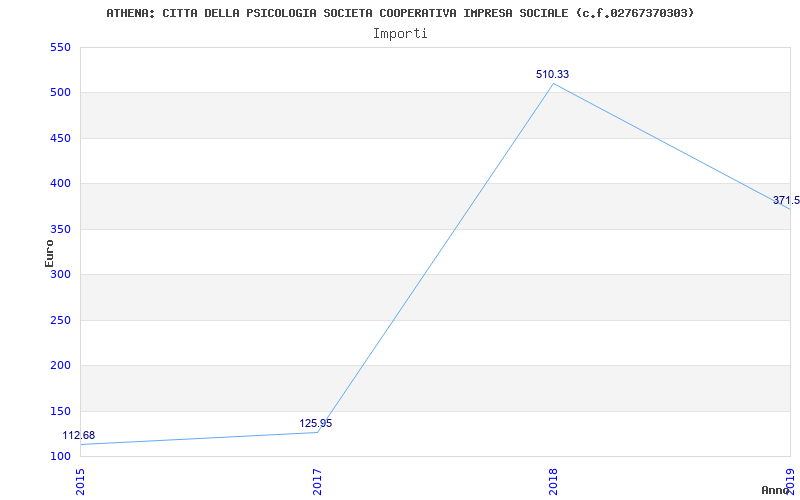Click the 112.68 data label
This screenshot has width=800, height=500.
click(x=79, y=436)
